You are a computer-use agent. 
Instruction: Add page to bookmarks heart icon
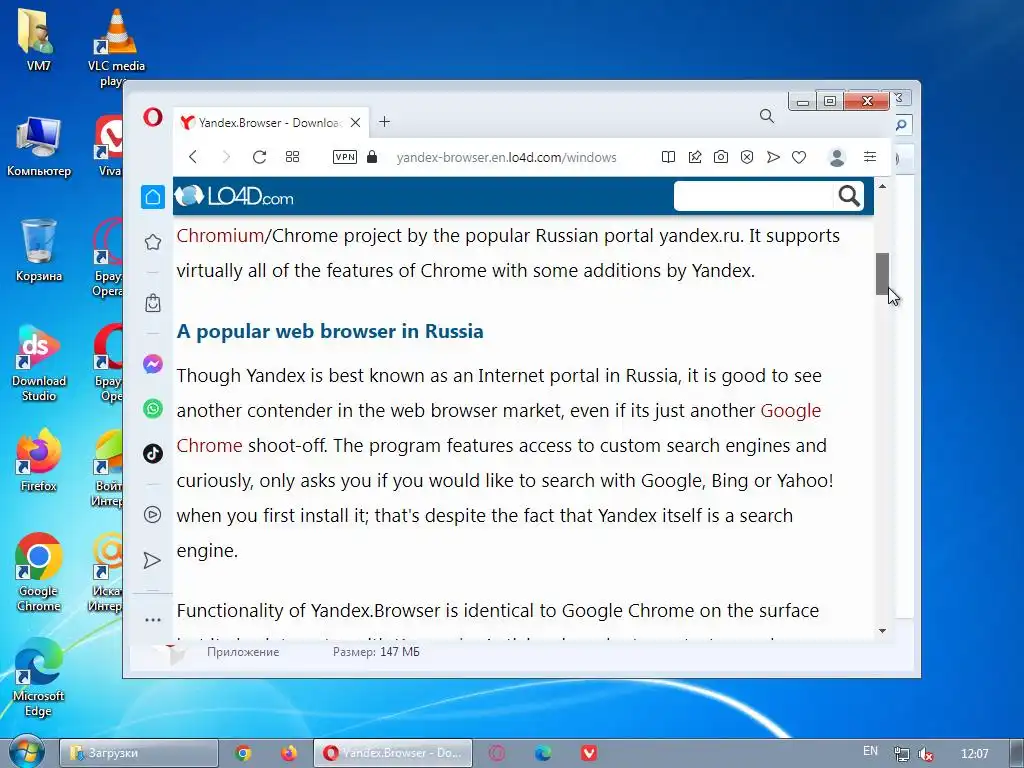click(799, 157)
